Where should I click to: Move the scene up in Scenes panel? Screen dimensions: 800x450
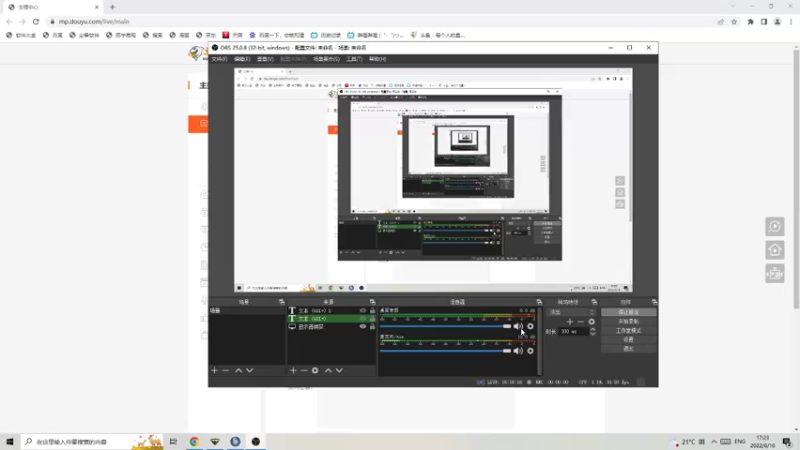238,370
